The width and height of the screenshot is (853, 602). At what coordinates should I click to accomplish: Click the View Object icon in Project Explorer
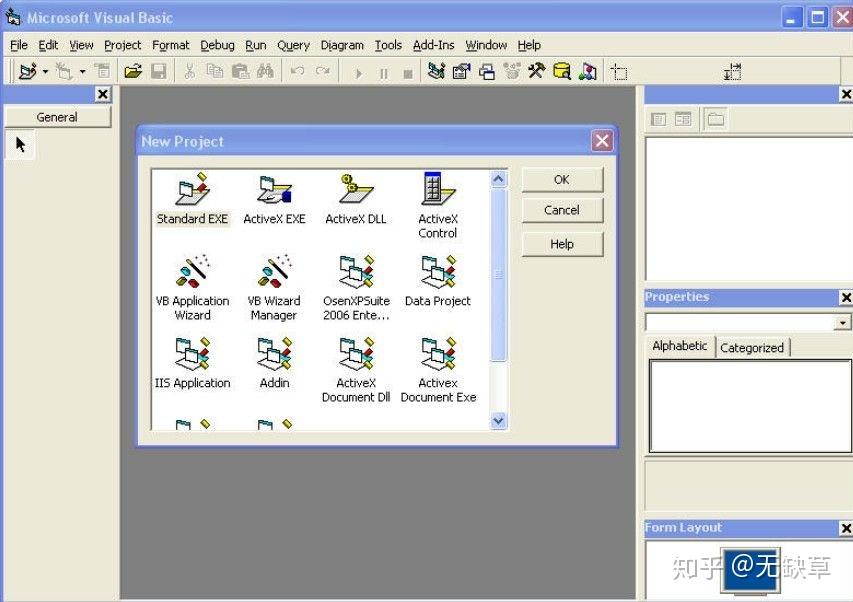pyautogui.click(x=683, y=119)
